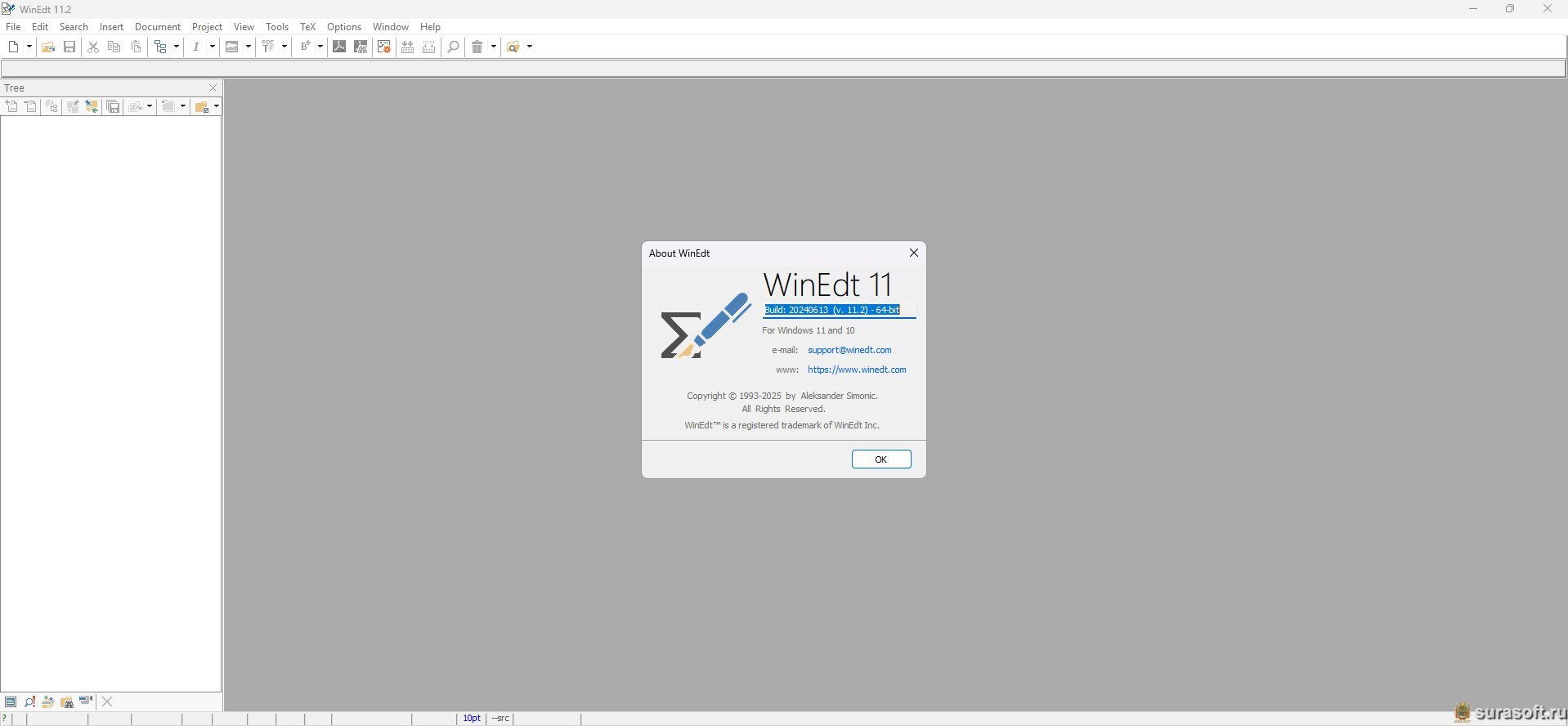The width and height of the screenshot is (1568, 726).
Task: Click the list view icon below the Tree panel
Action: pos(11,701)
